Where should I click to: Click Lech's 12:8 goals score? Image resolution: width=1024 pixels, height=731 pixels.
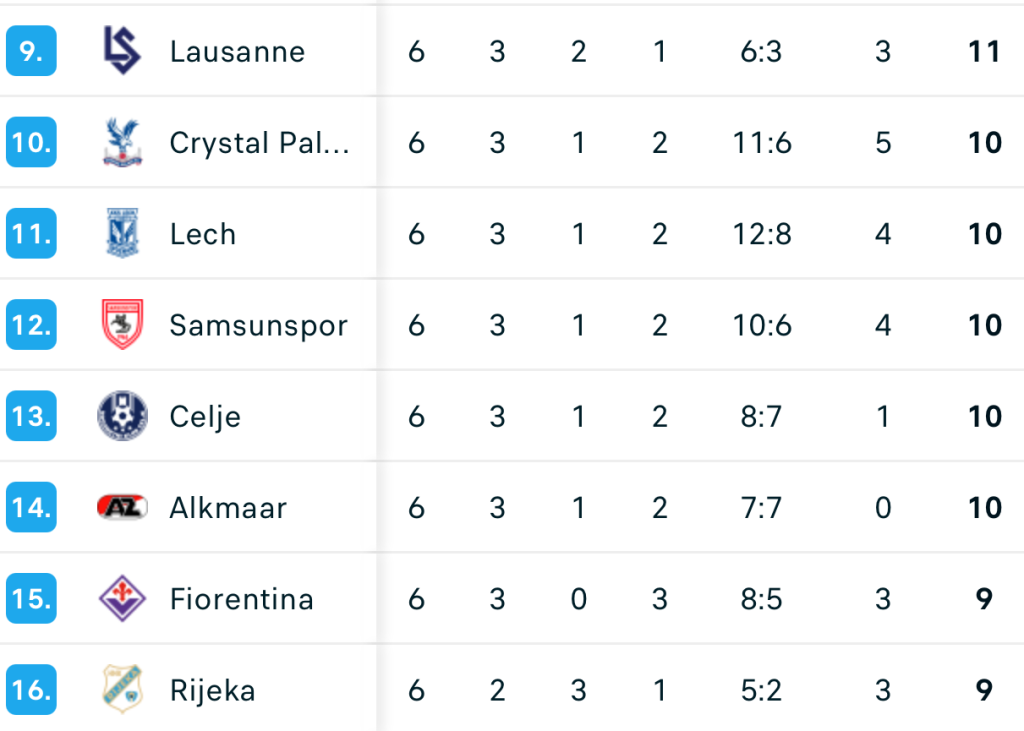coord(761,234)
